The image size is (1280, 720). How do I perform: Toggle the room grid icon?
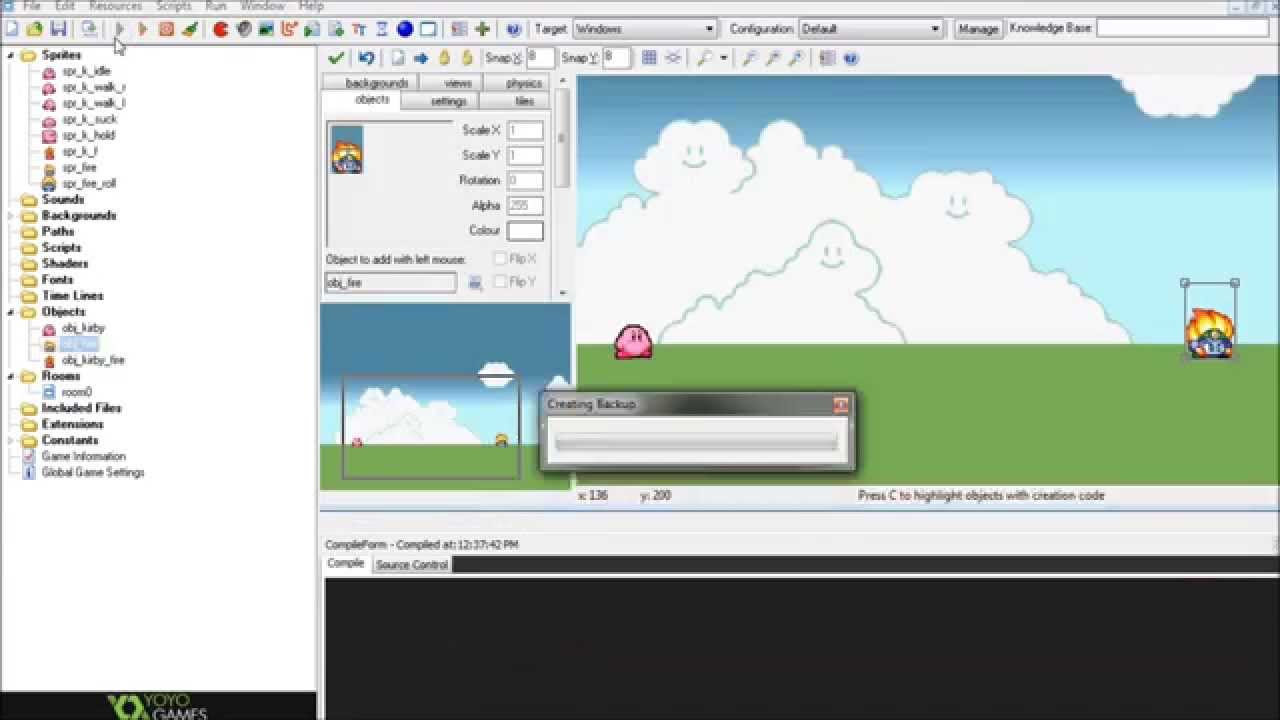pyautogui.click(x=649, y=58)
